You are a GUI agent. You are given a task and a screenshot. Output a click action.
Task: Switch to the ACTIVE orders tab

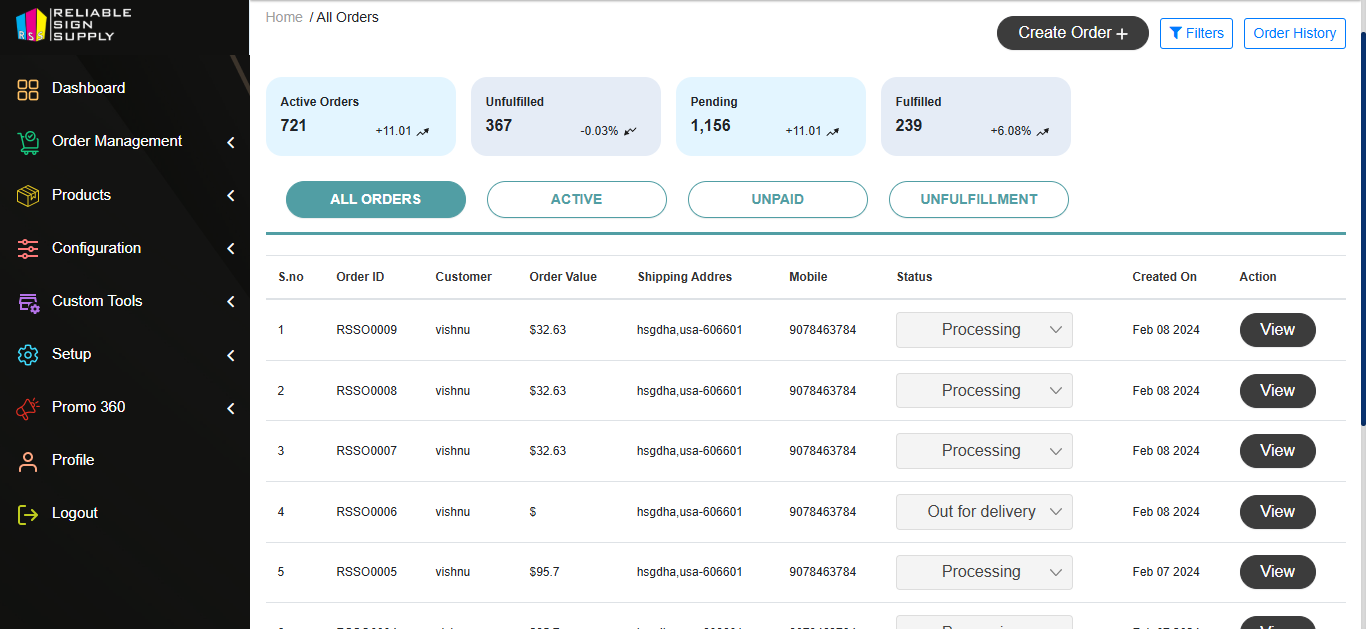576,199
